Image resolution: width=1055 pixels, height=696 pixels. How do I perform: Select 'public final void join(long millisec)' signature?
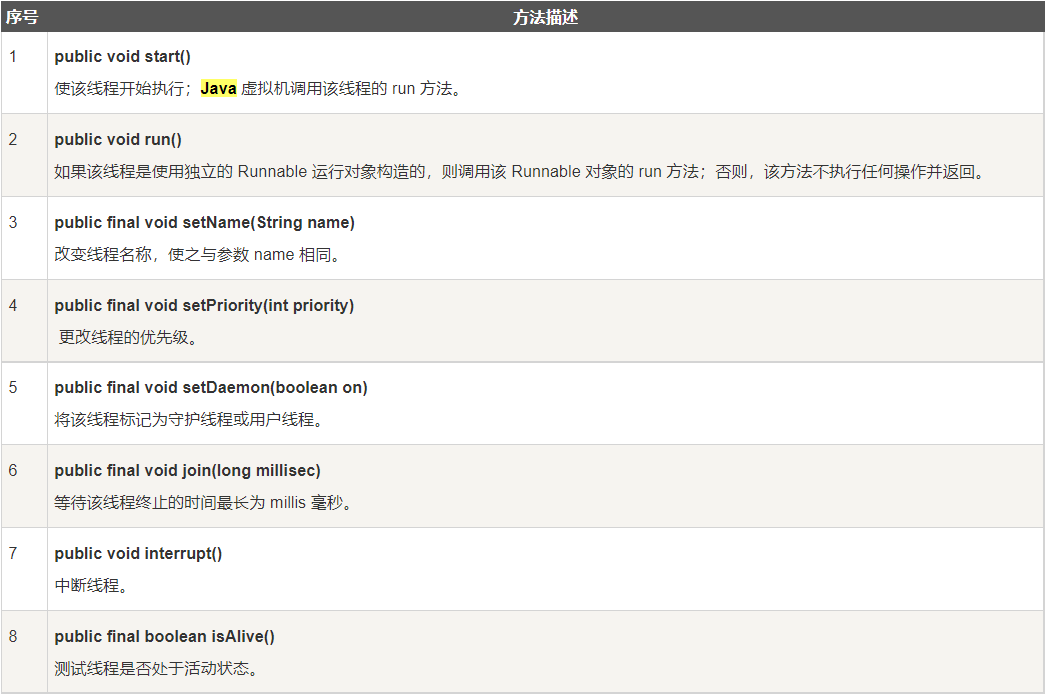click(188, 471)
